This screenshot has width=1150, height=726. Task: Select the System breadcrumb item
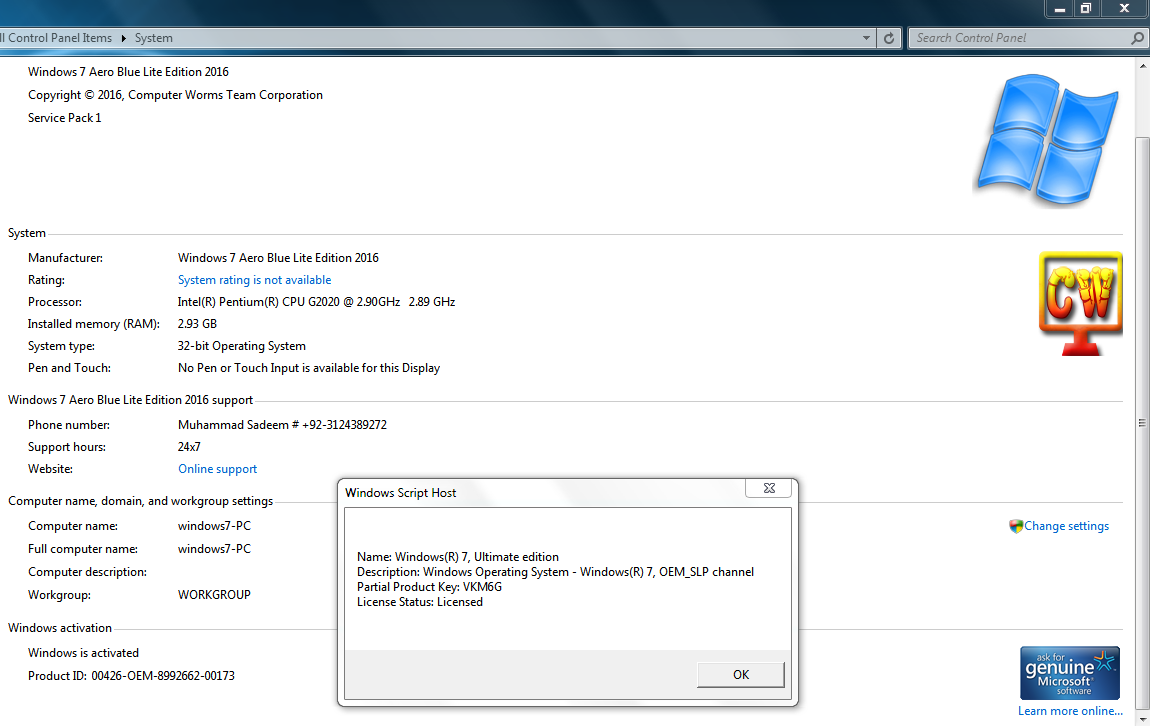[154, 38]
